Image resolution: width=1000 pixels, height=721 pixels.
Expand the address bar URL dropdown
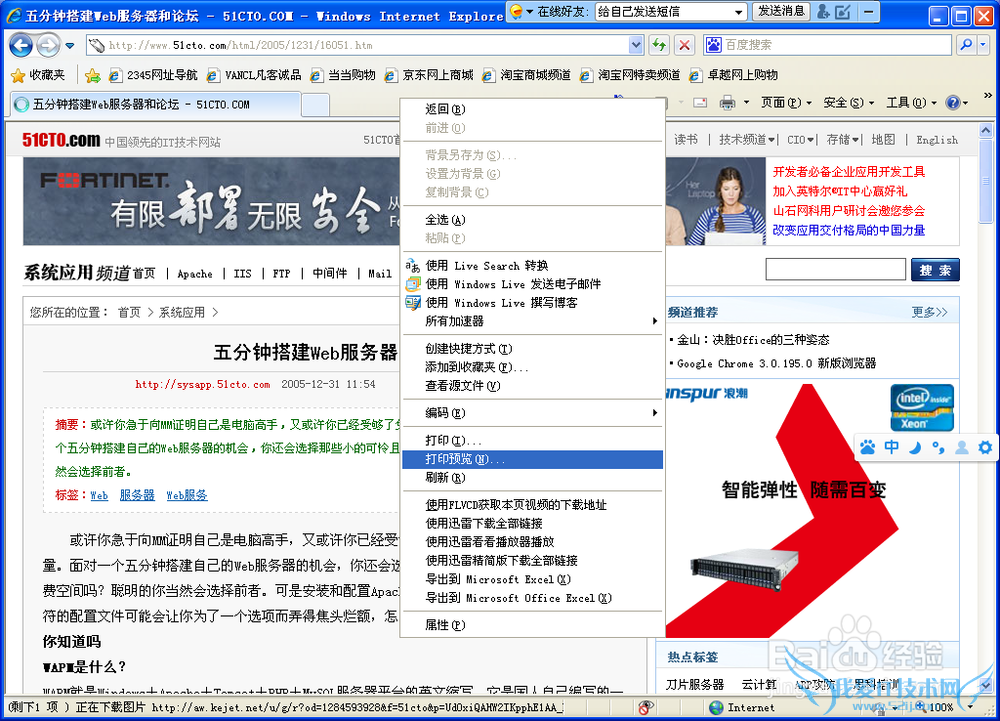(x=636, y=45)
